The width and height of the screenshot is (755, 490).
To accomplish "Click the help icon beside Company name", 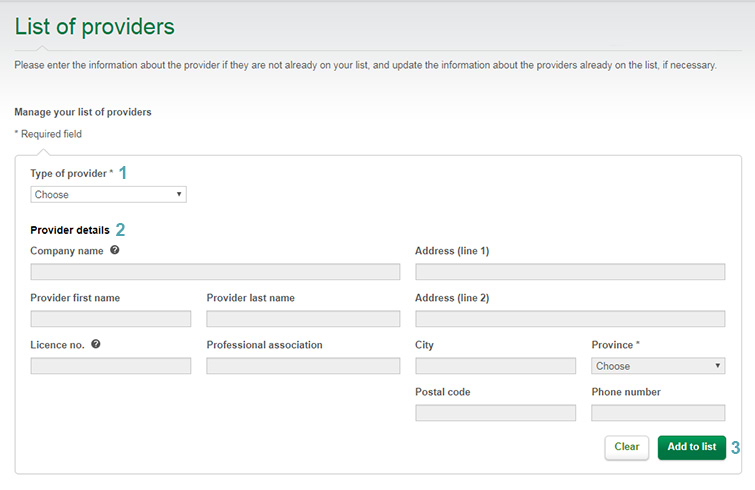I will (115, 250).
